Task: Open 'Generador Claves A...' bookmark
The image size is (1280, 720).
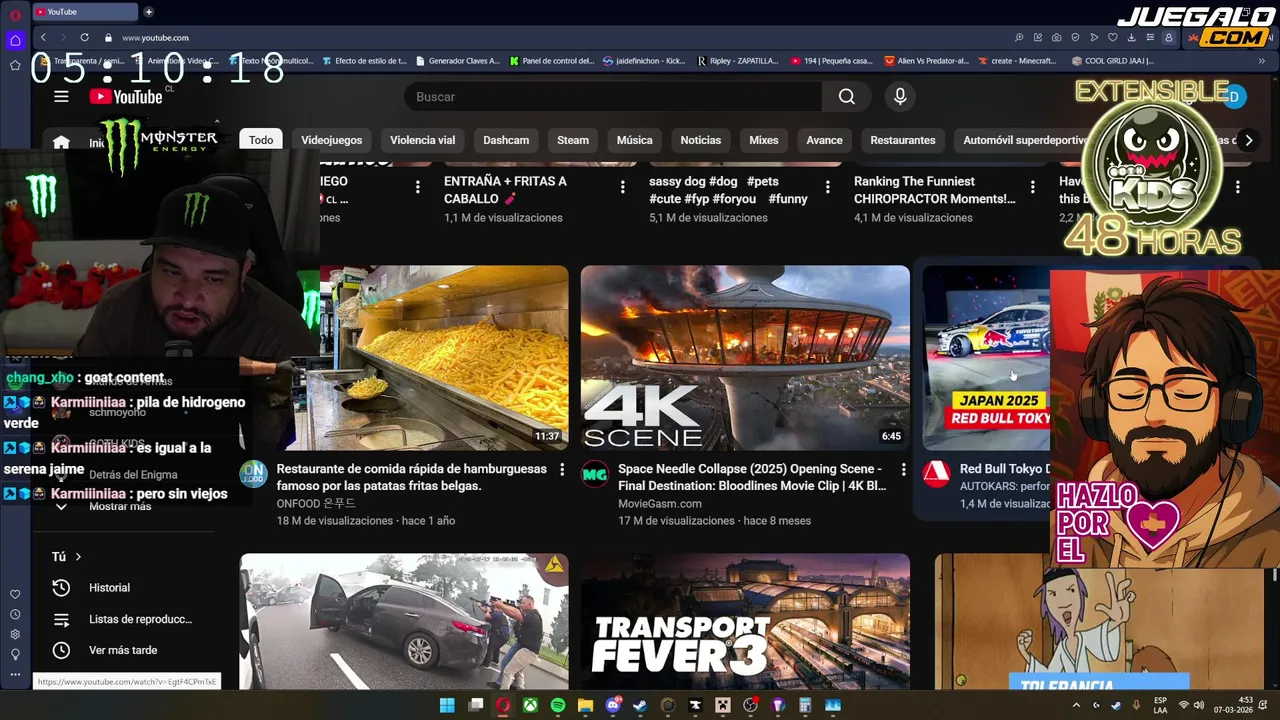Action: coord(457,61)
